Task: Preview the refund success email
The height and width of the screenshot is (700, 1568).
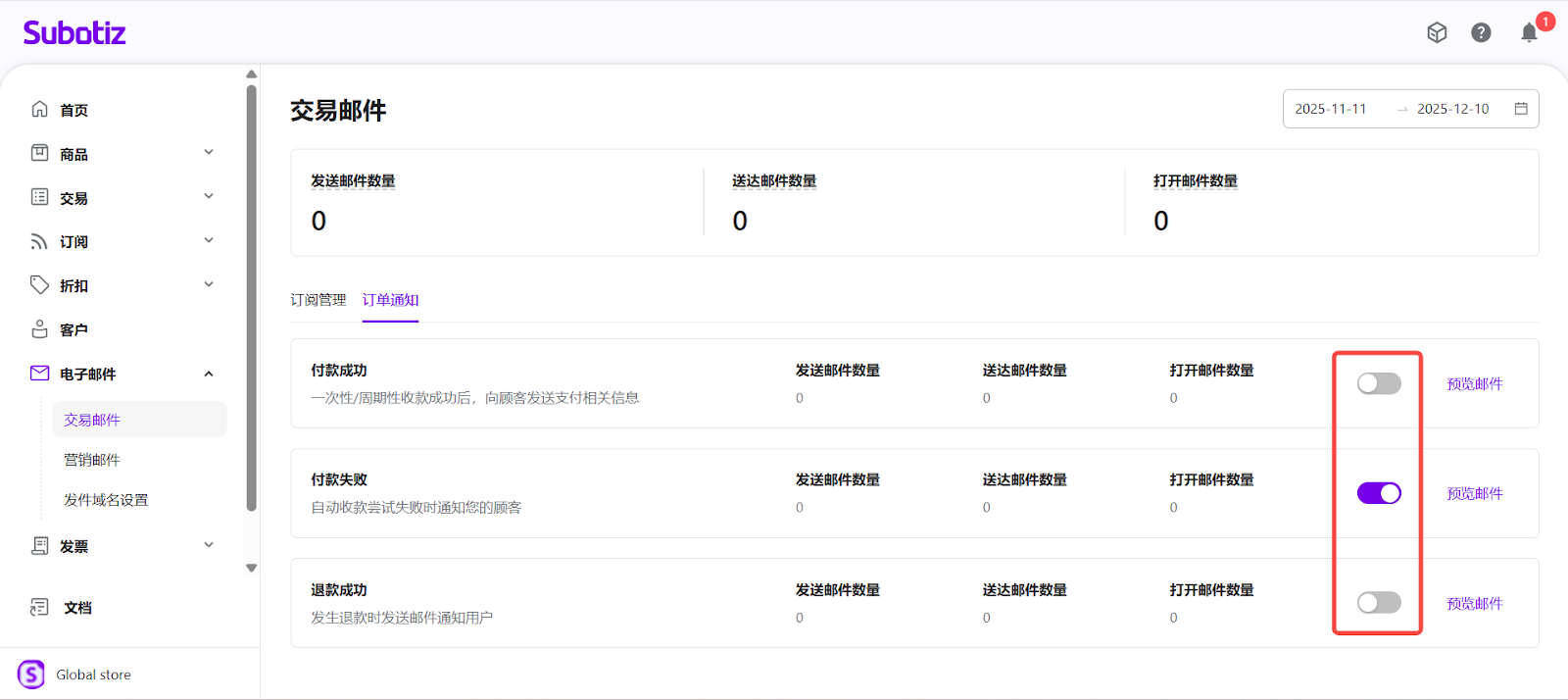Action: (x=1474, y=604)
